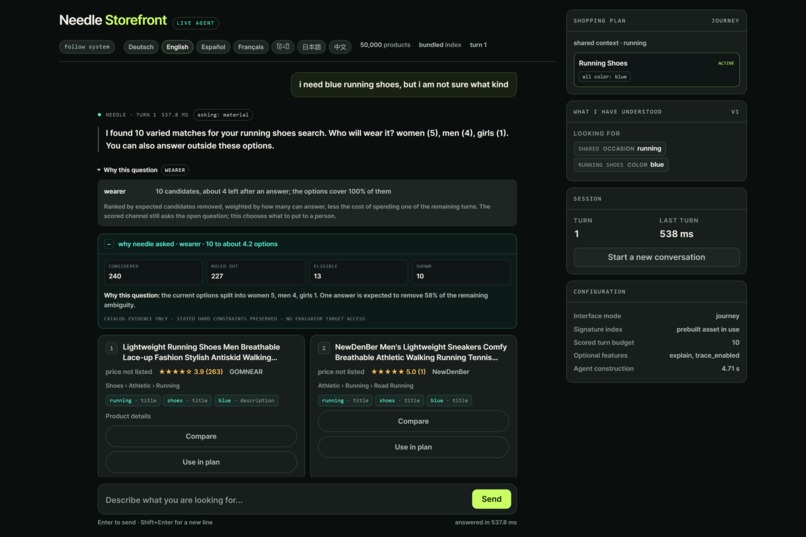Click the 5.0 (1) star rating

click(x=398, y=372)
